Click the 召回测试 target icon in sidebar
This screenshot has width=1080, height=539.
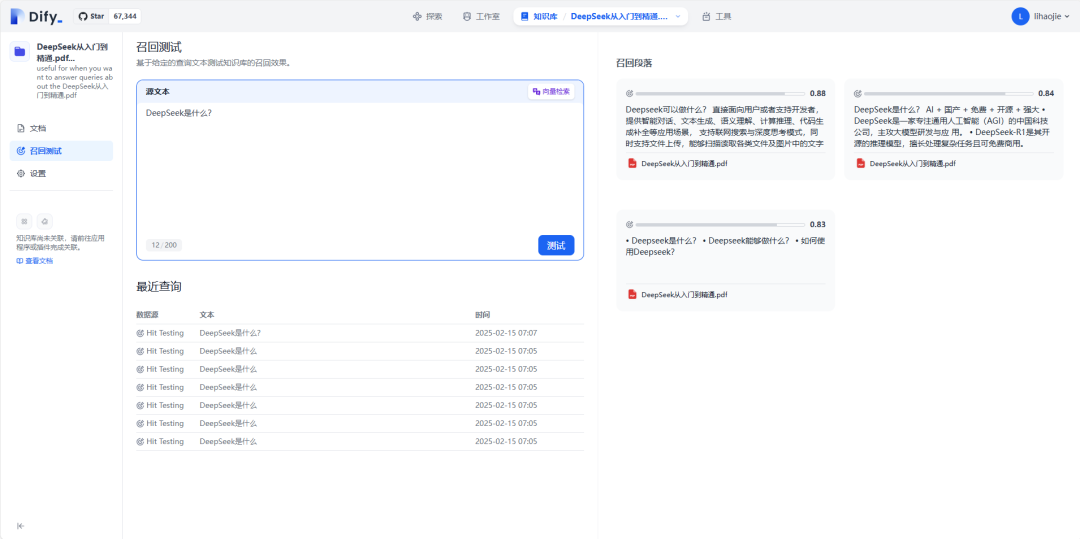coord(21,151)
